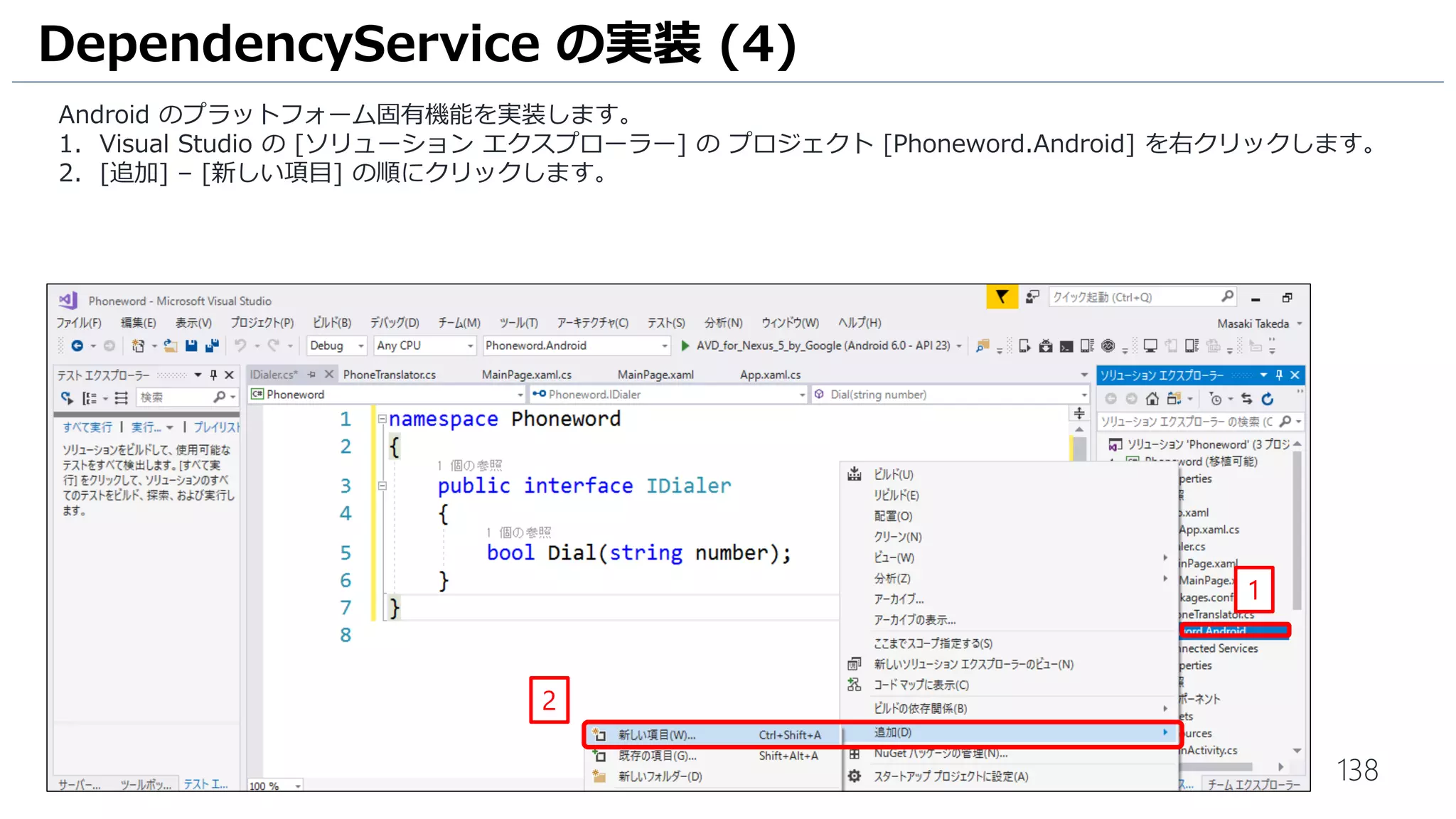Select 新しい項目(W)... from the submenu
The image size is (1456, 819).
click(x=713, y=735)
